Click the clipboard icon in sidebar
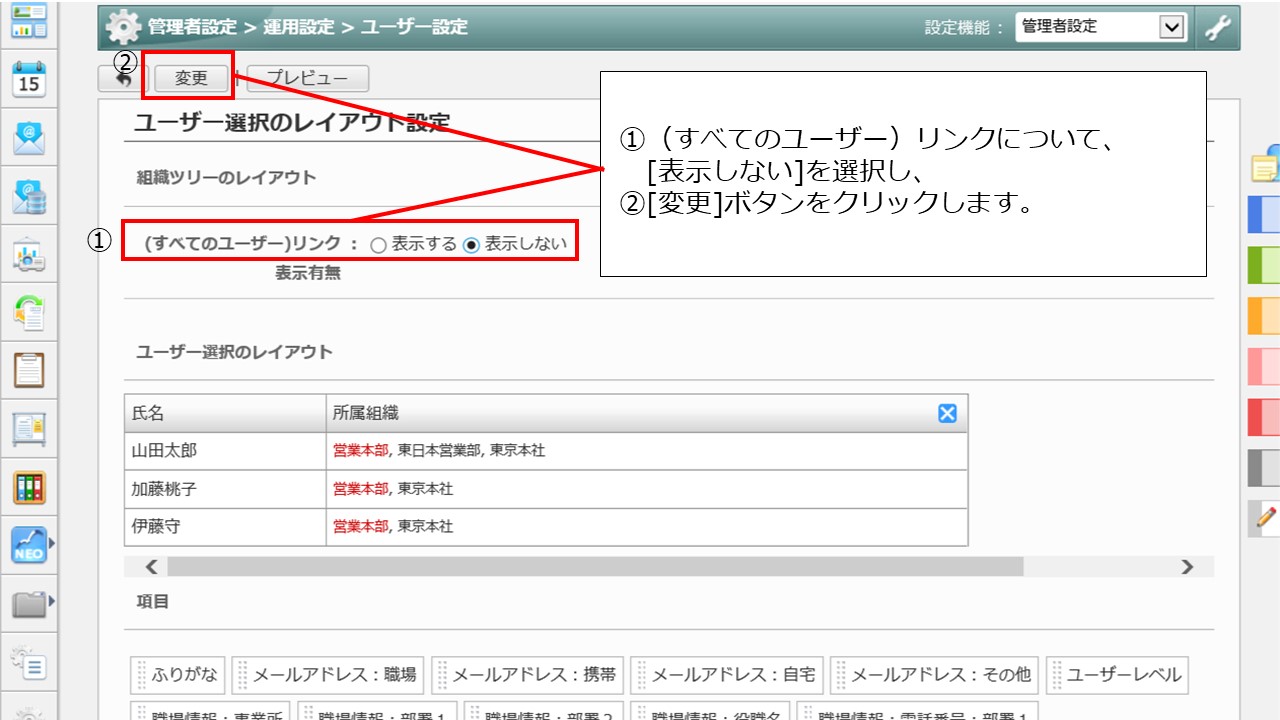The height and width of the screenshot is (720, 1280). 29,370
